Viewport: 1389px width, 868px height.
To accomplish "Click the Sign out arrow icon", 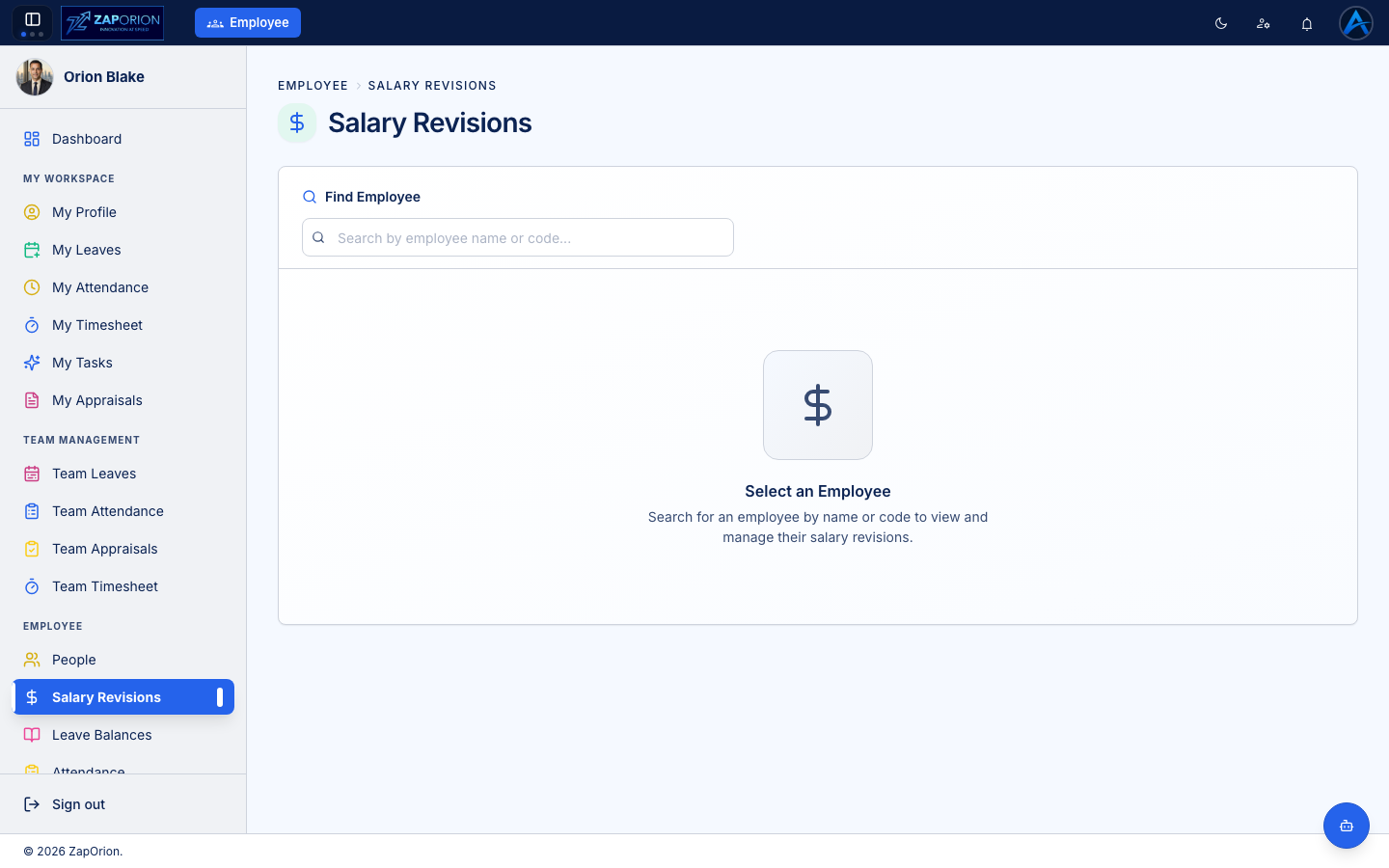I will (32, 804).
